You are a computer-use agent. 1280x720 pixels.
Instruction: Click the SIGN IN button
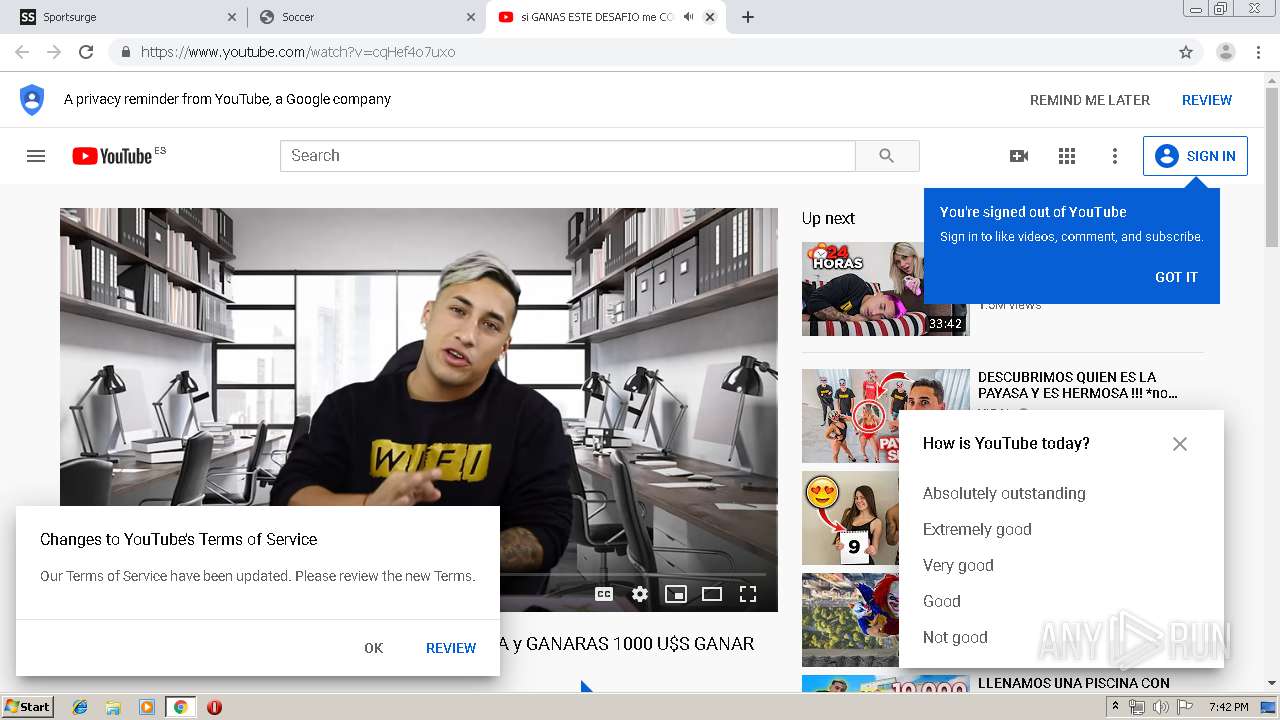point(1195,156)
